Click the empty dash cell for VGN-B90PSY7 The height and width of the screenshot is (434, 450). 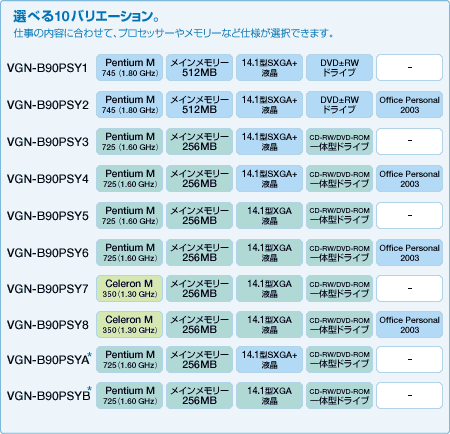tap(409, 289)
